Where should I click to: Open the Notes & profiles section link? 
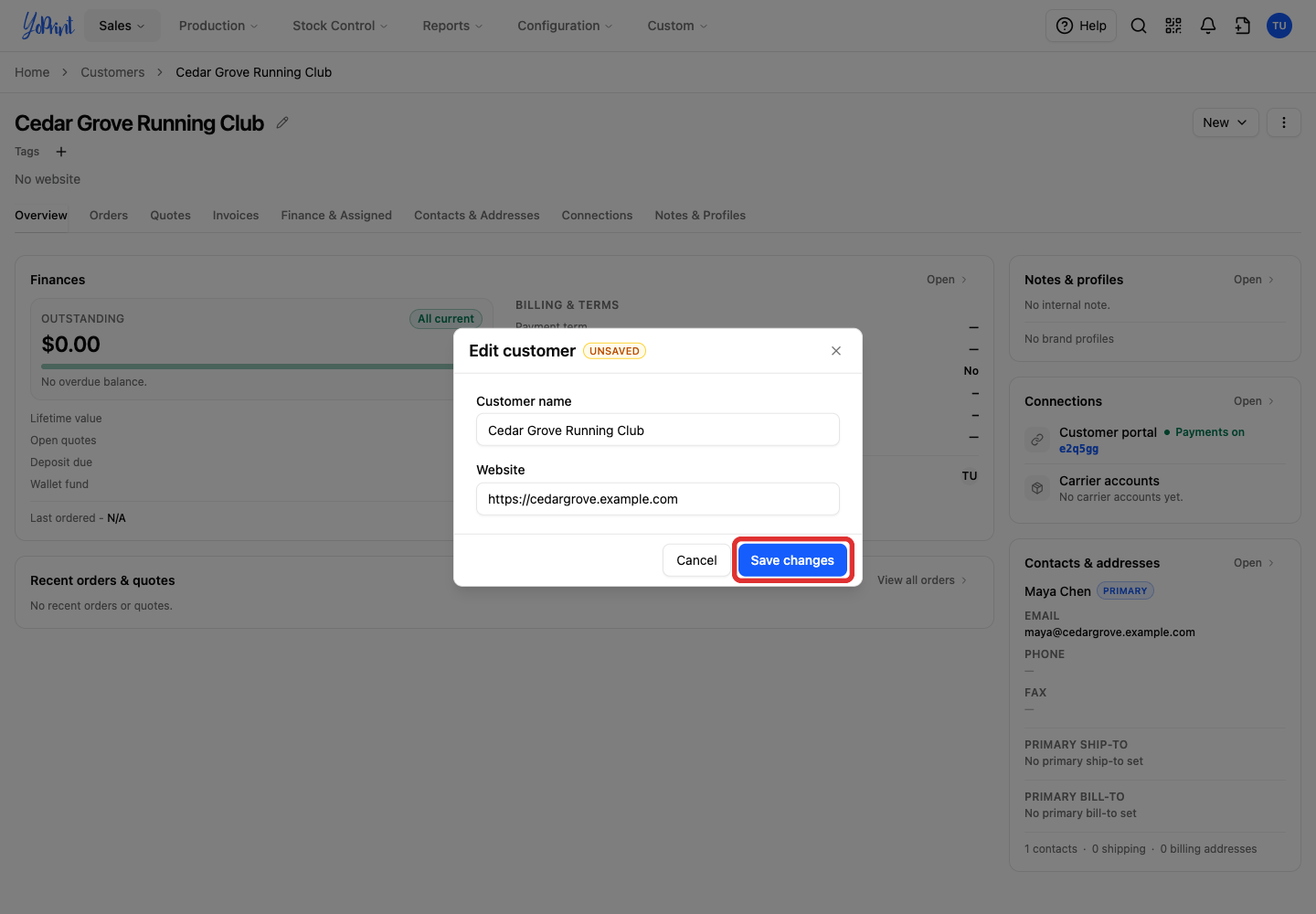pos(1254,280)
